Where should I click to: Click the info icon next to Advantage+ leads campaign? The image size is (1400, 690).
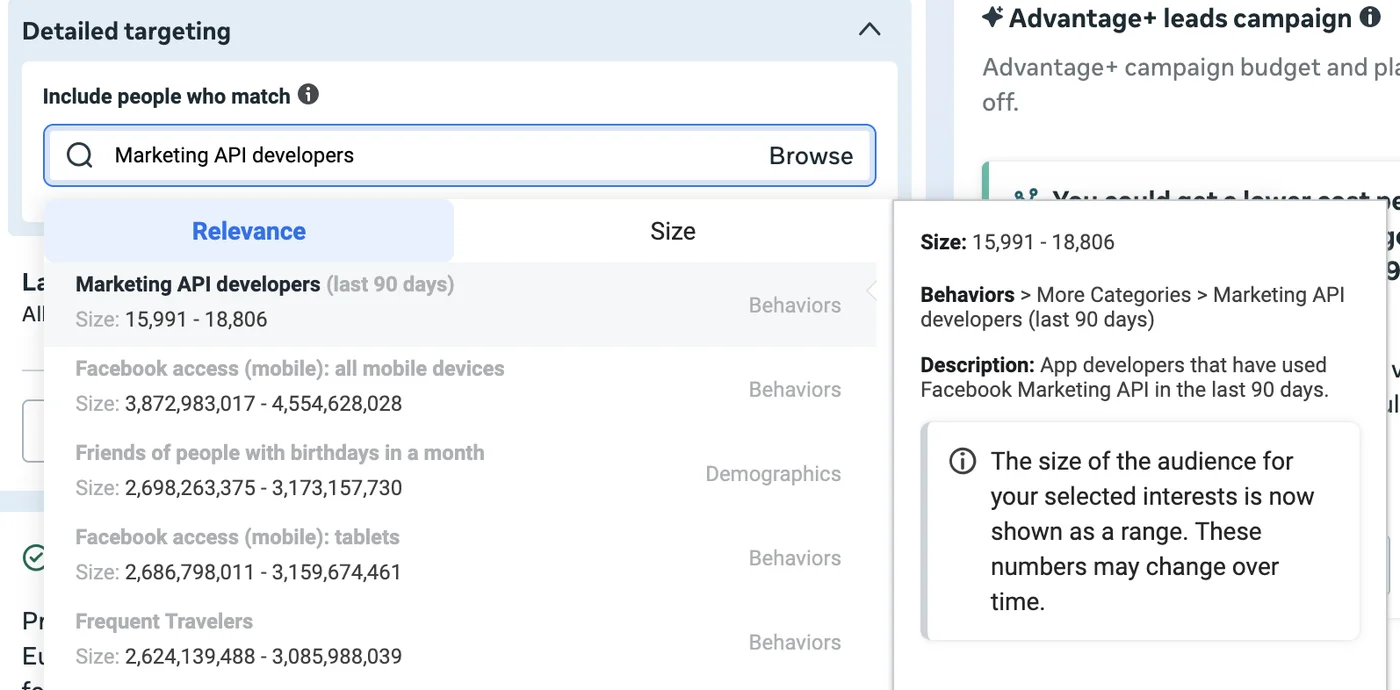[1370, 18]
